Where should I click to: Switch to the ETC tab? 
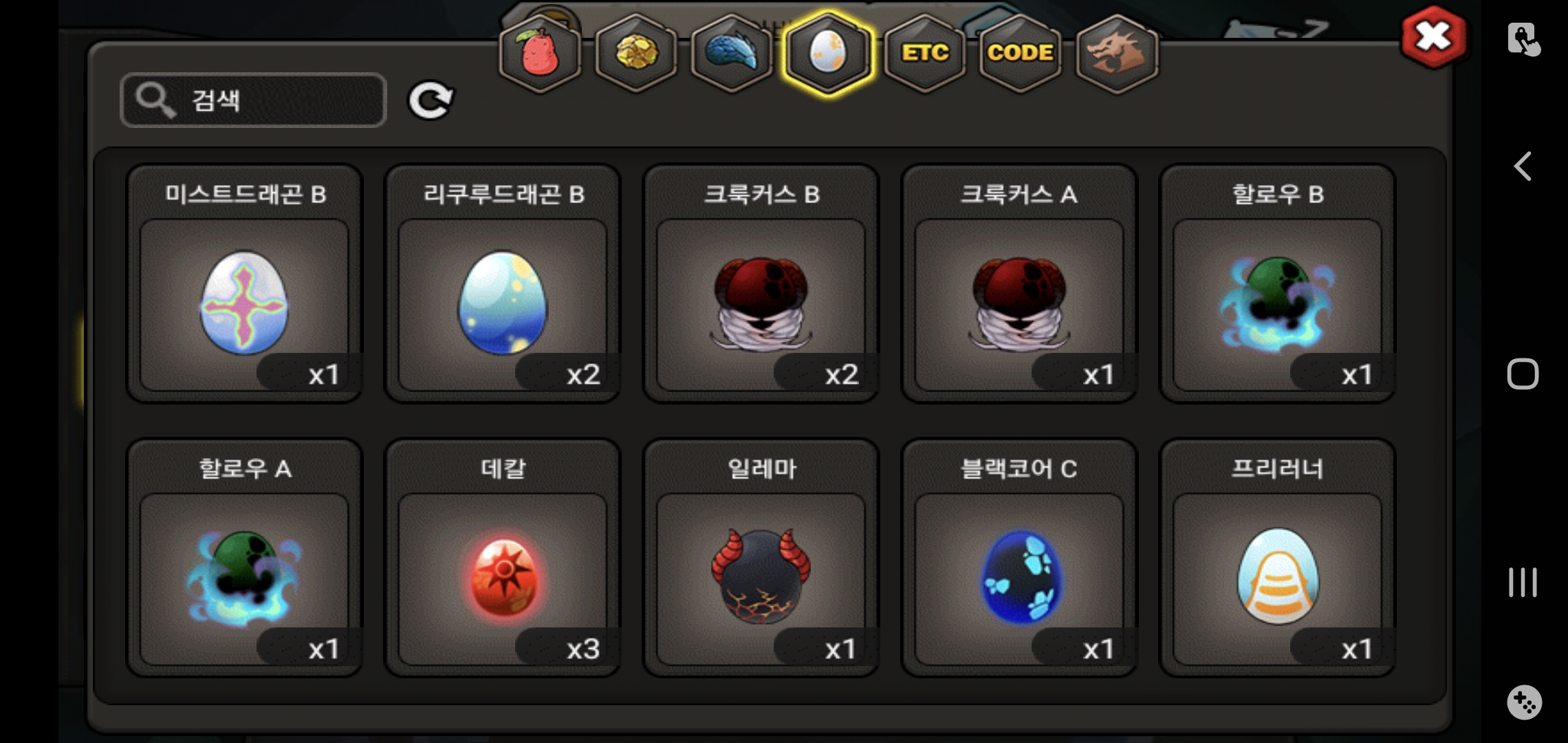coord(925,53)
